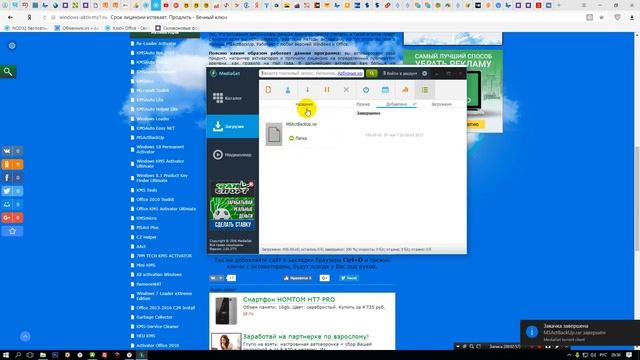Click the add torrent file icon in MediaGet toolbar
The height and width of the screenshot is (360, 640).
pyautogui.click(x=268, y=89)
